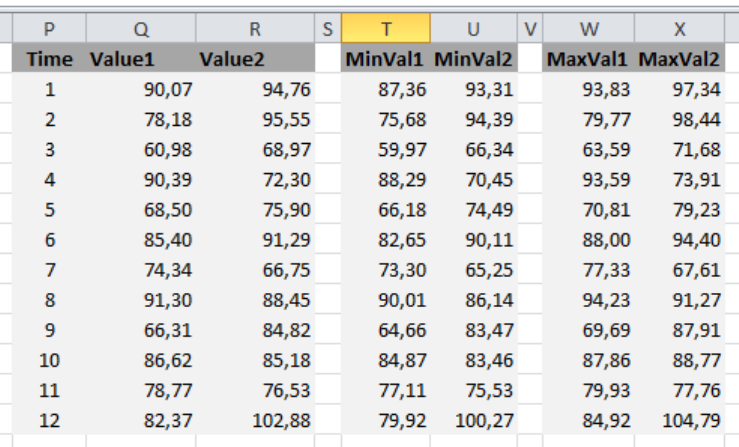
Task: Click column X header
Action: 680,28
